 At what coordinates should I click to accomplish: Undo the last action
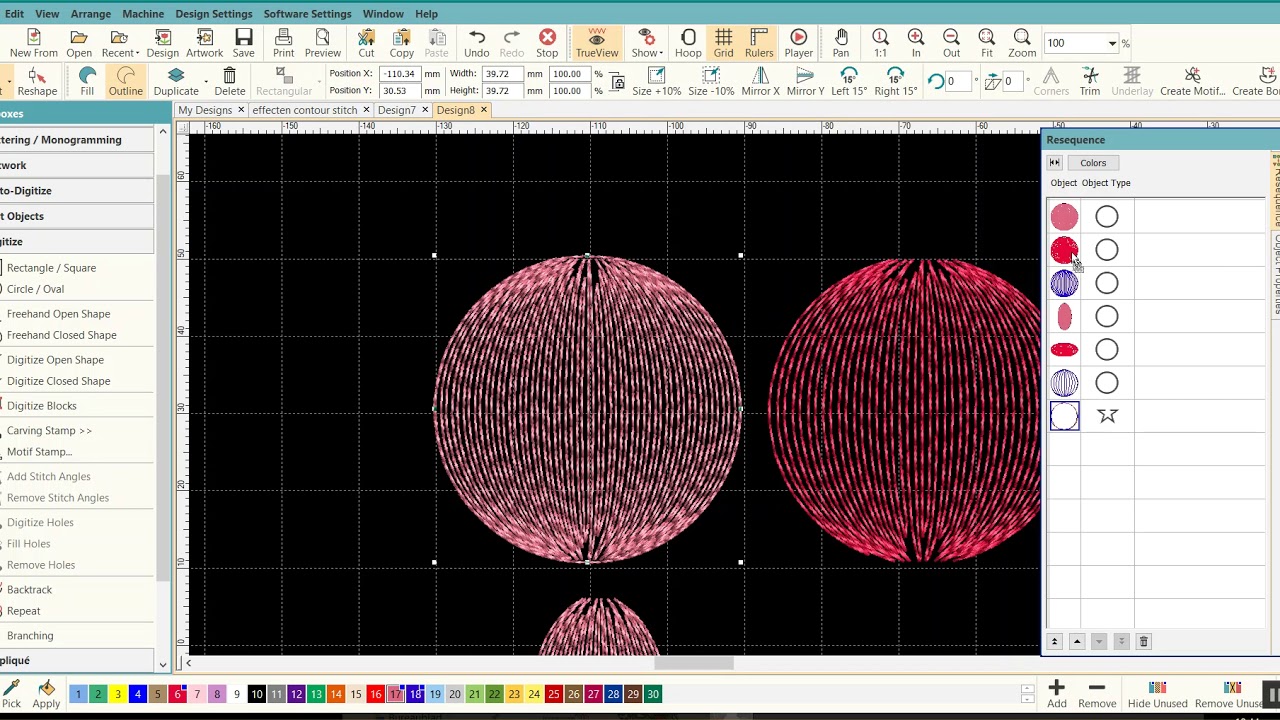(x=476, y=43)
